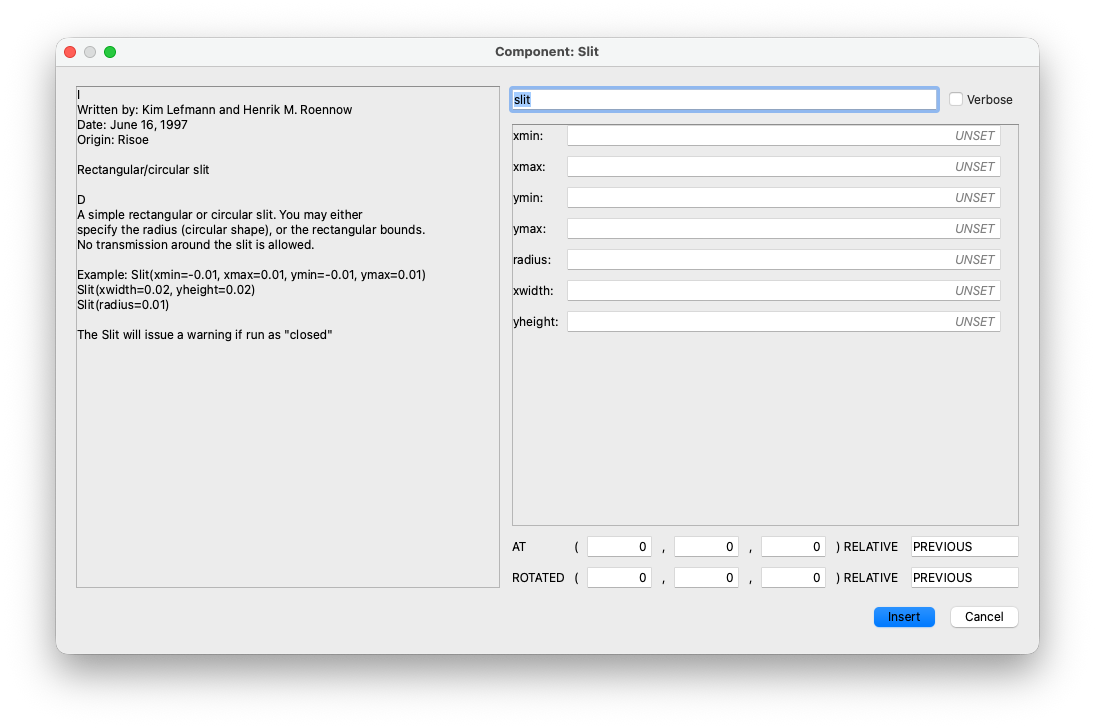
Task: Focus the xwidth input box
Action: click(x=784, y=291)
